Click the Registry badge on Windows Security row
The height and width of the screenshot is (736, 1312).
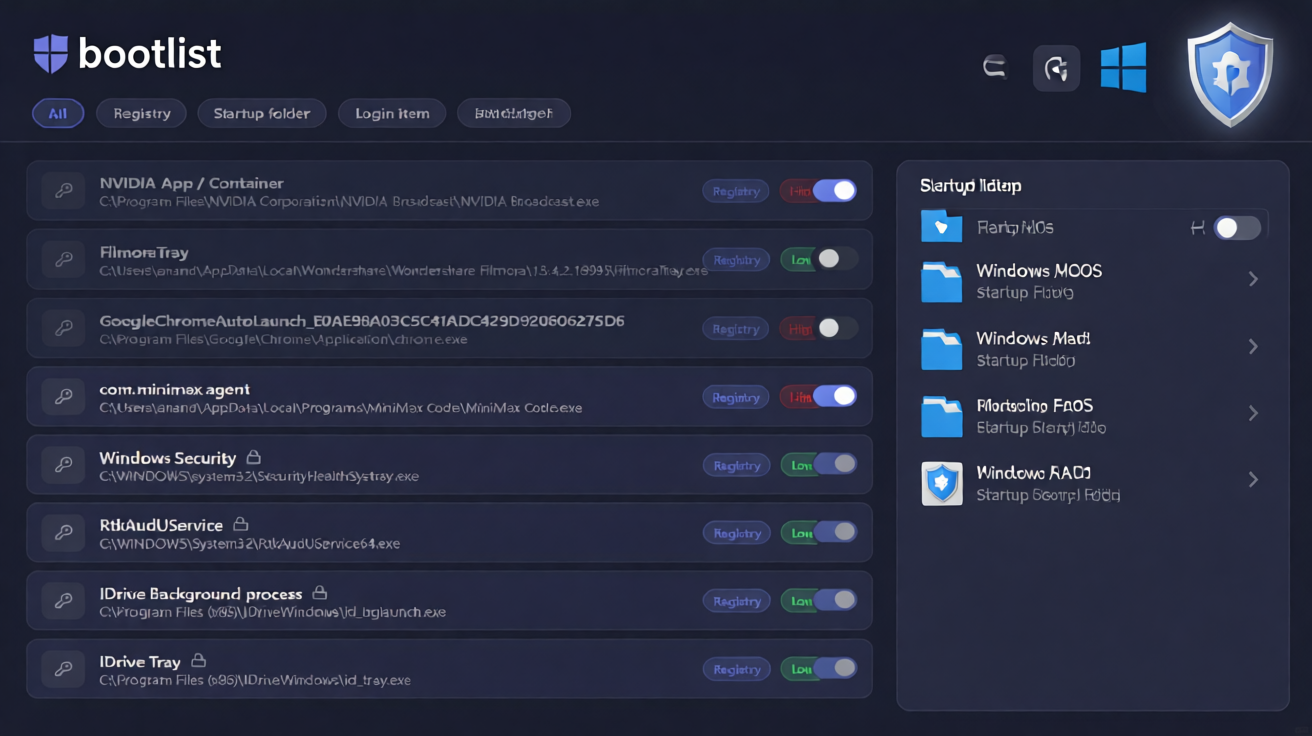click(x=736, y=465)
